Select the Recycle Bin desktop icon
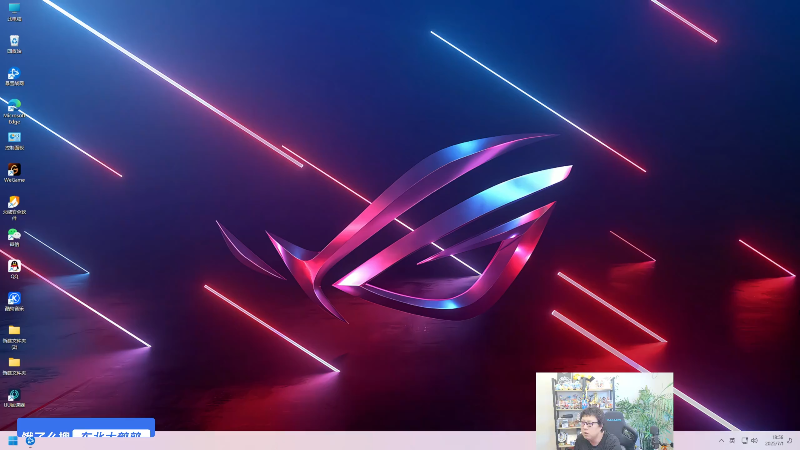This screenshot has height=450, width=800. [14, 44]
